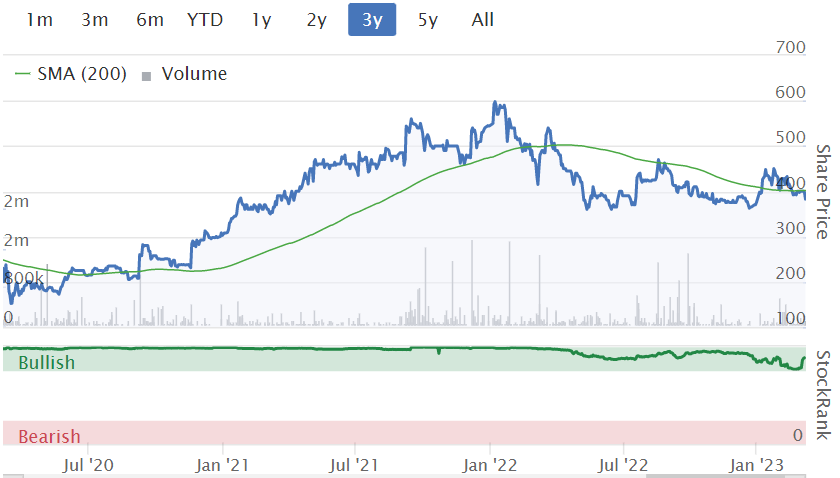The image size is (840, 478).
Task: Click the price peak near Jan '22
Action: click(x=496, y=102)
